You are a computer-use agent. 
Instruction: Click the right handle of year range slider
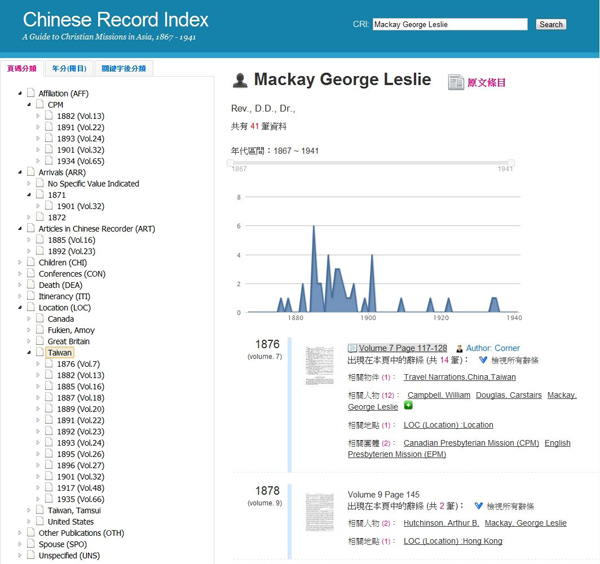pos(512,161)
